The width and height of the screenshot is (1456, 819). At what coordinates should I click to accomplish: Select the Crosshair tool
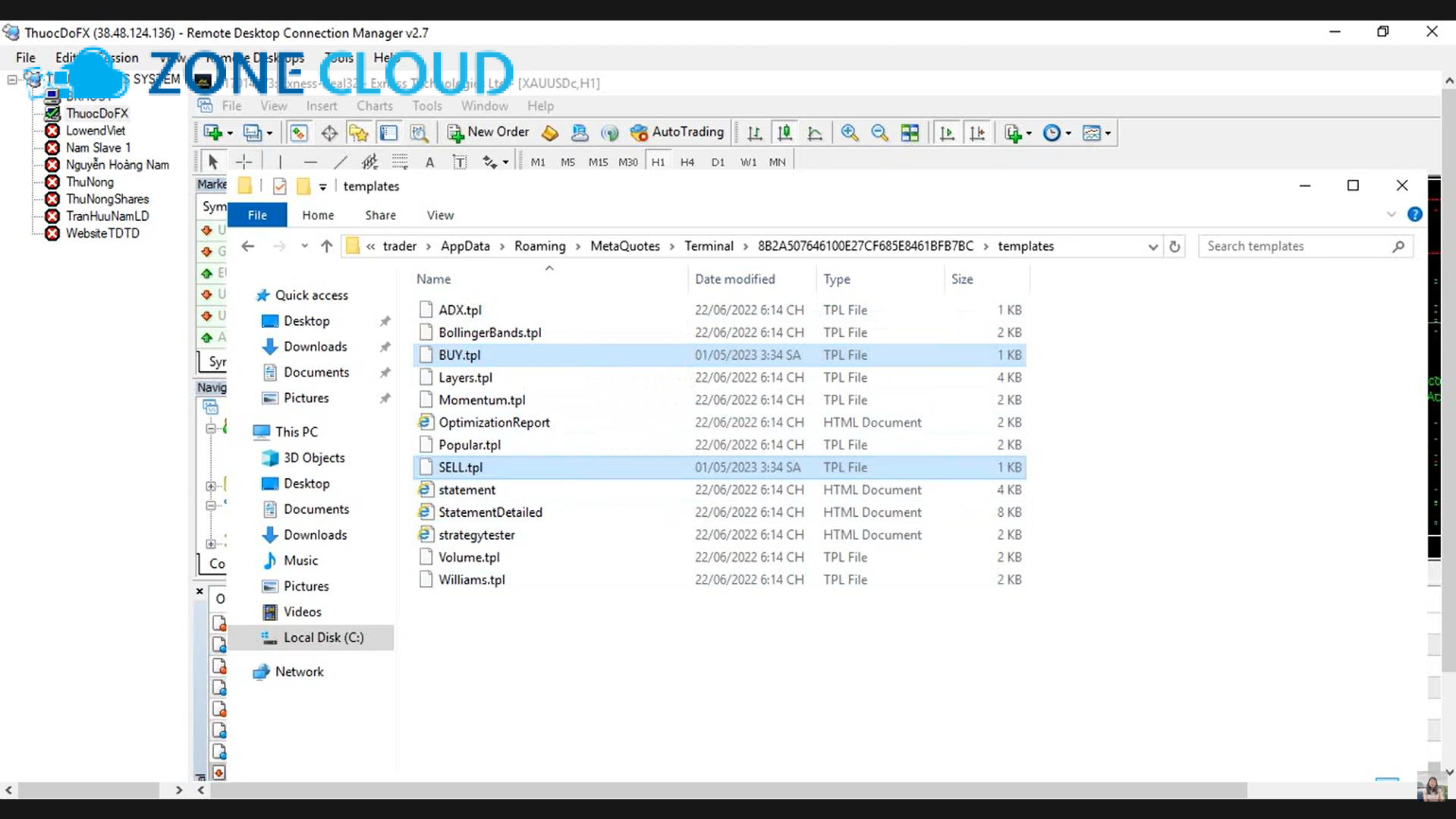(244, 161)
